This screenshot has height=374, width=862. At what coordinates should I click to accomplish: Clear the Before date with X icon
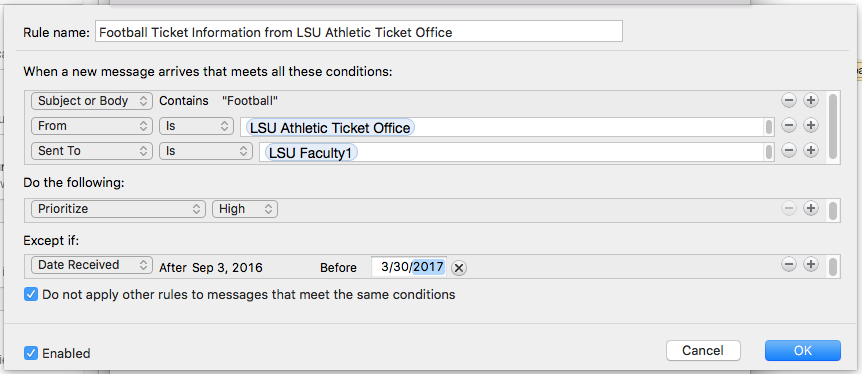tap(459, 268)
